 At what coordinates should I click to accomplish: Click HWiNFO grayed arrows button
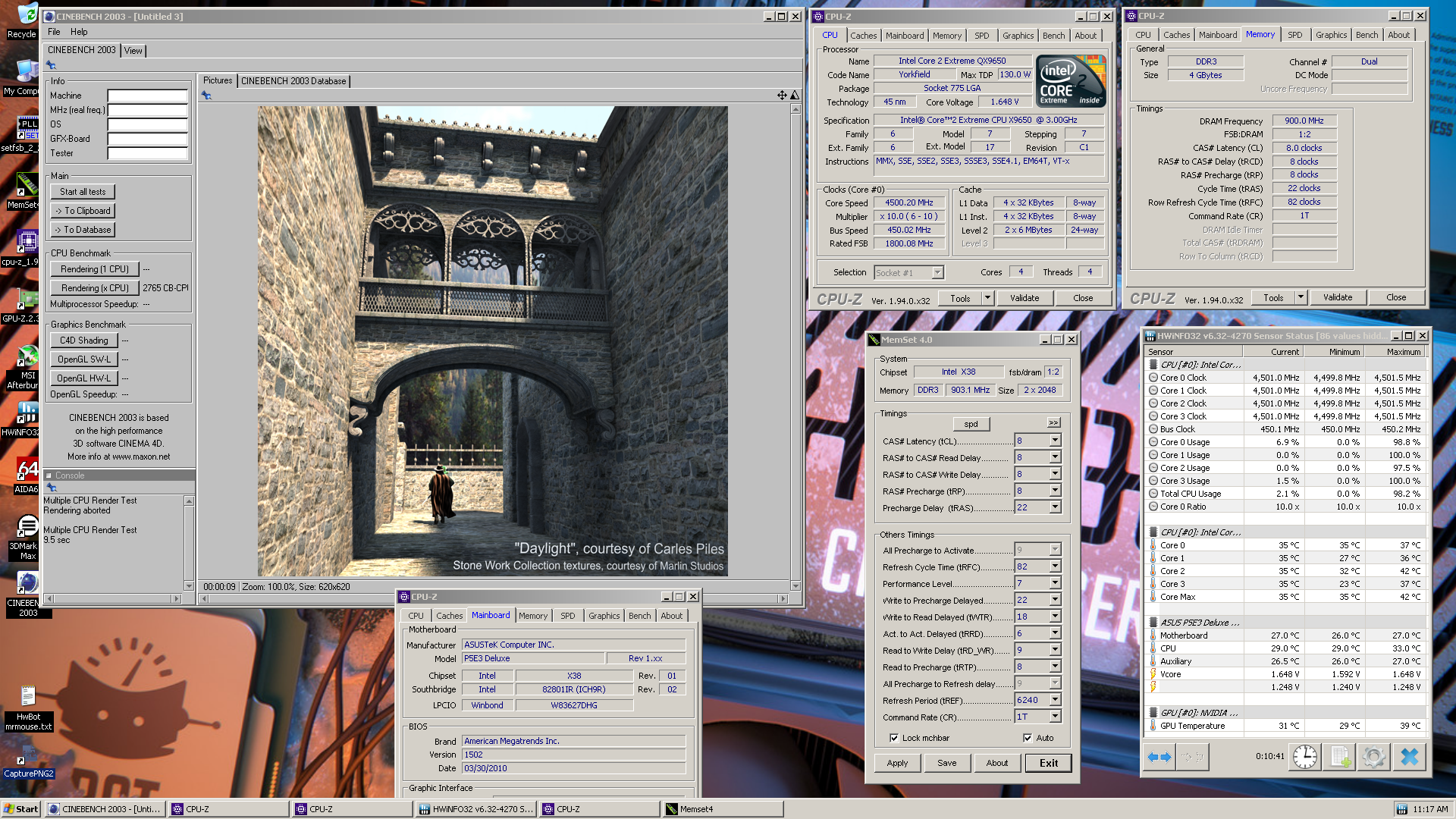click(1193, 757)
